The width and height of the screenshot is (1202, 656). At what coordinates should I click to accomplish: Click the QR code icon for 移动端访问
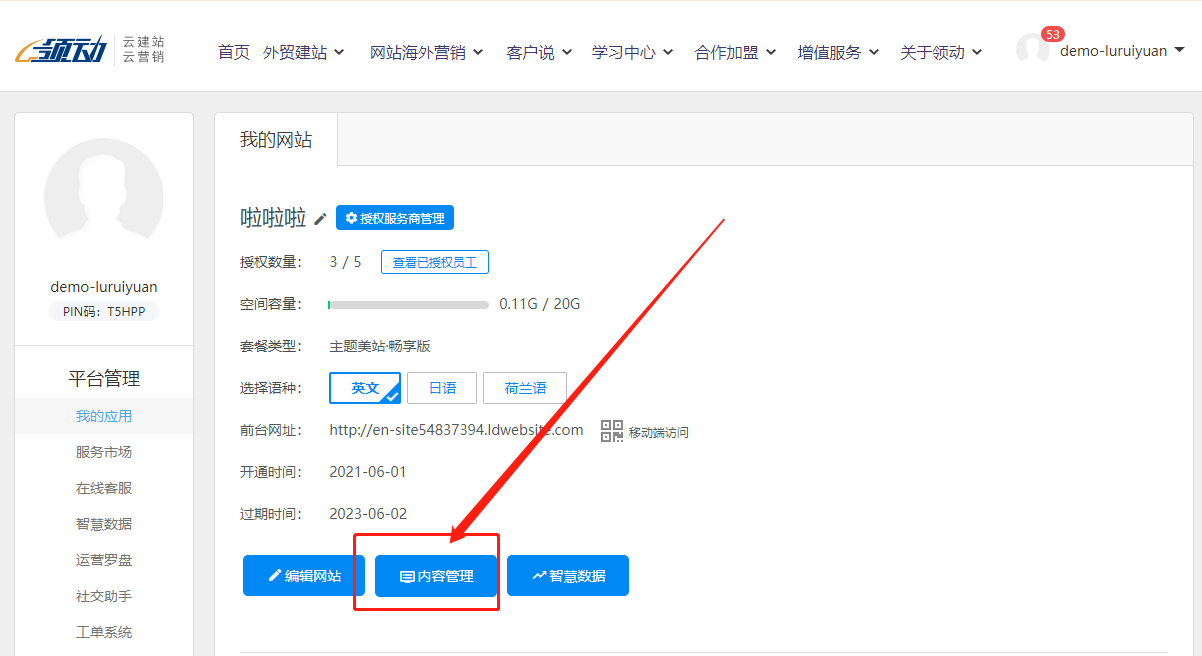pos(611,430)
